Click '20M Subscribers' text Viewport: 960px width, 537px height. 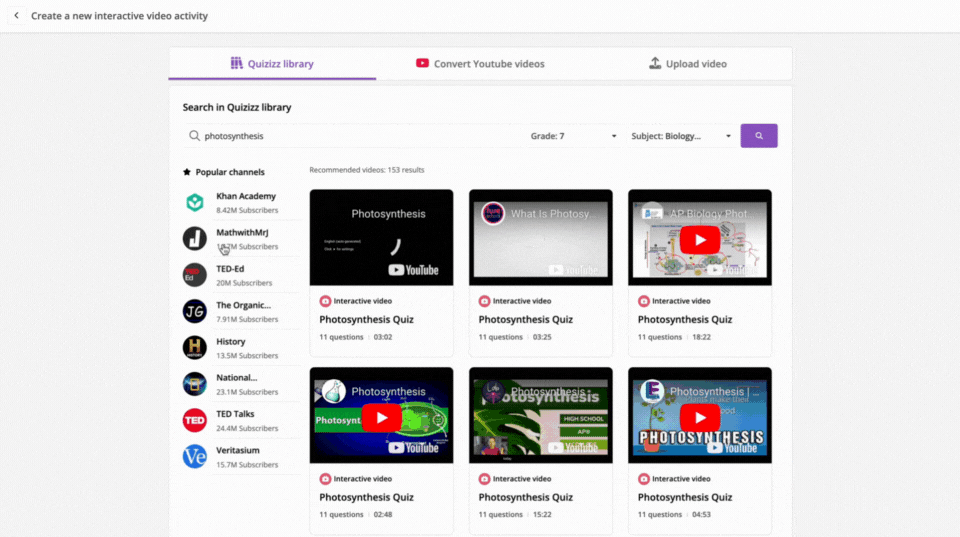tap(244, 283)
